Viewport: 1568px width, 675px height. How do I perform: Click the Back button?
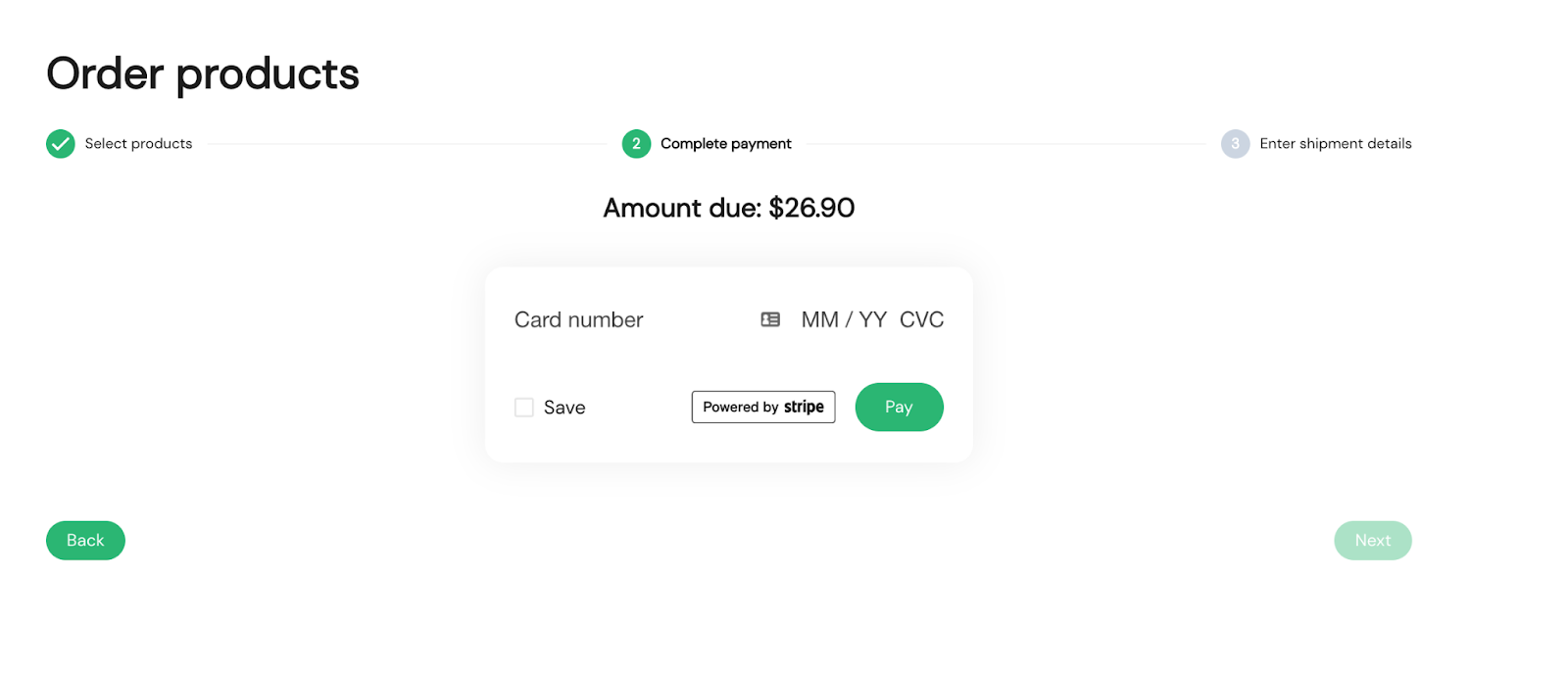click(x=85, y=541)
